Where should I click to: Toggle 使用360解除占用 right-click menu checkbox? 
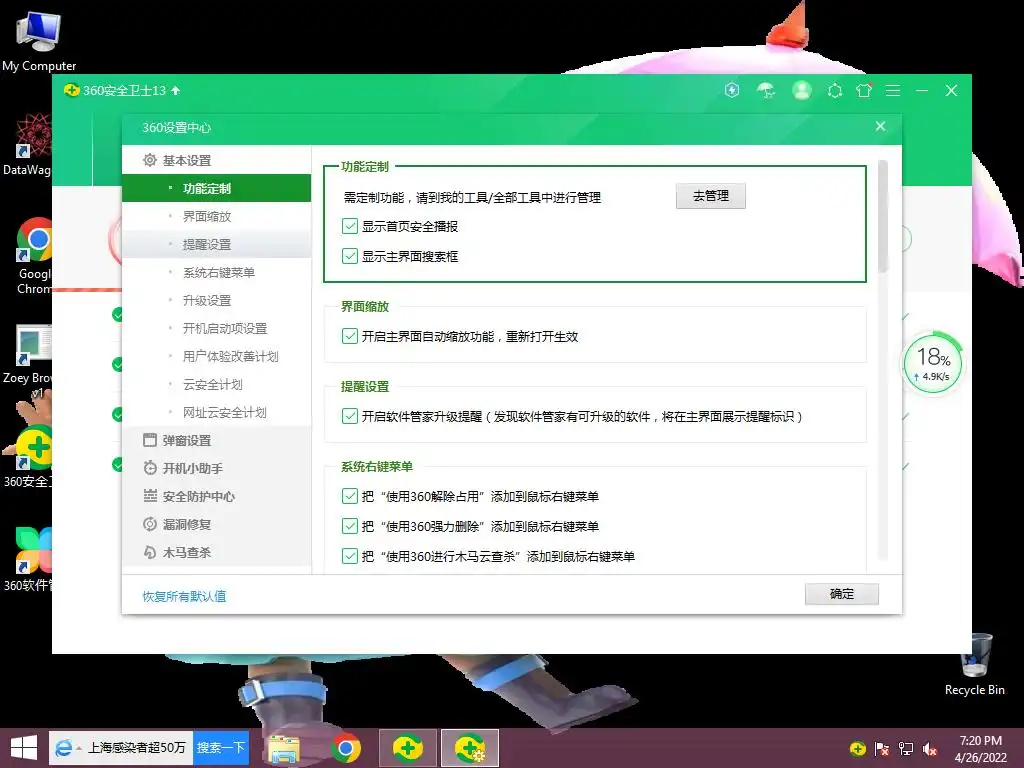pyautogui.click(x=350, y=496)
